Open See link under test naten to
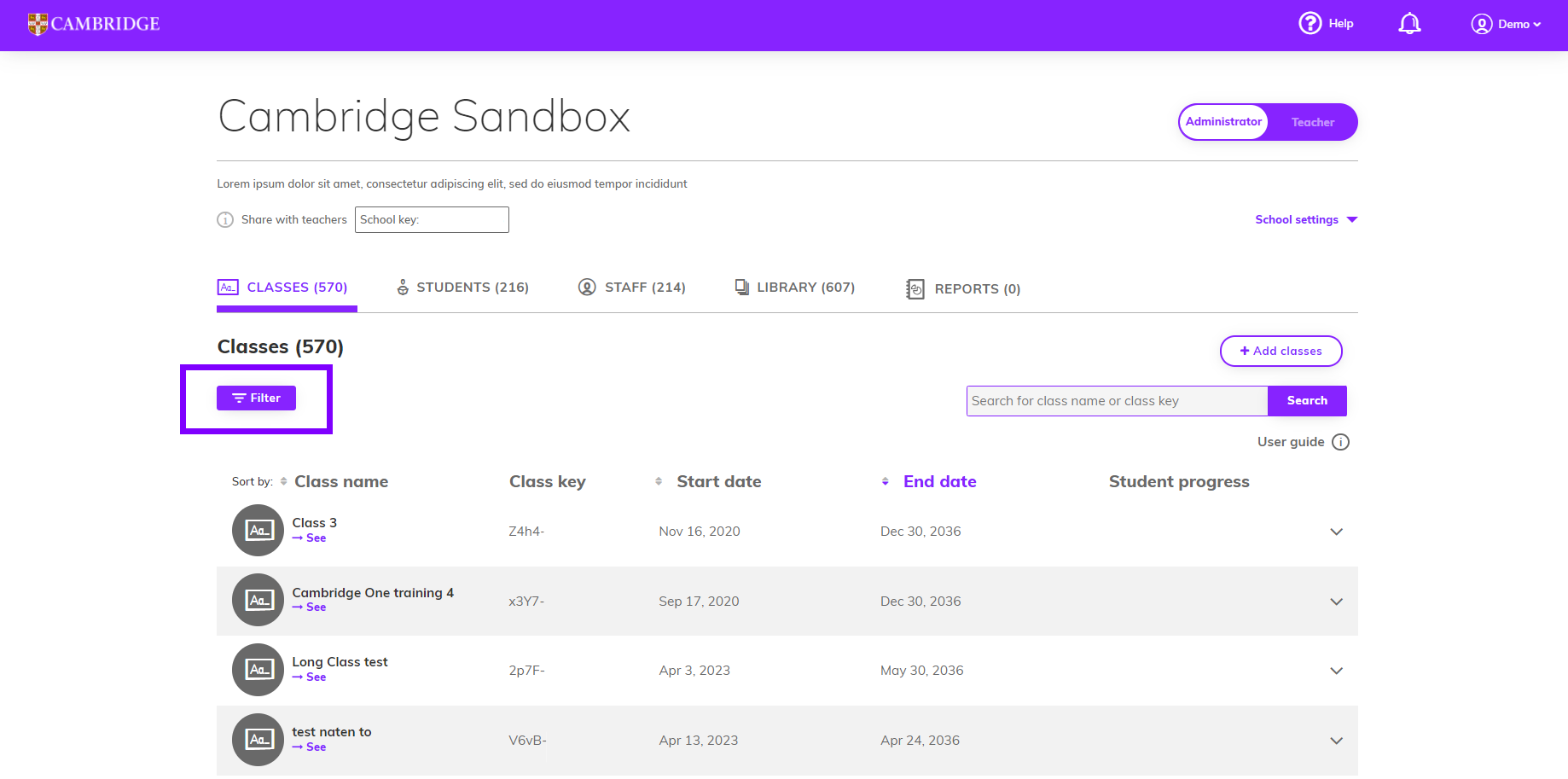Image resolution: width=1568 pixels, height=779 pixels. 309,747
